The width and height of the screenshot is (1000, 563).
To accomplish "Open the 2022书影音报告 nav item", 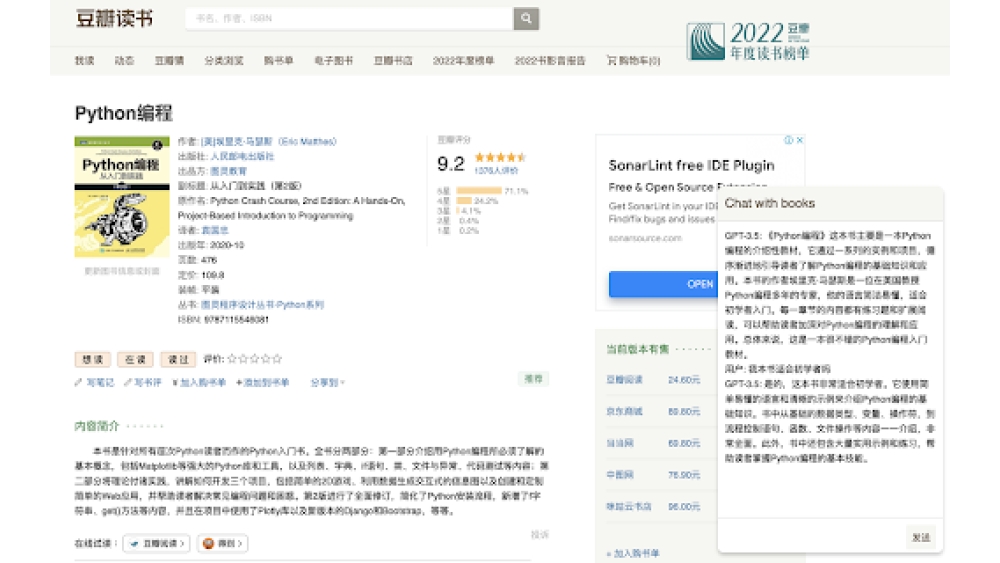I will (x=550, y=61).
